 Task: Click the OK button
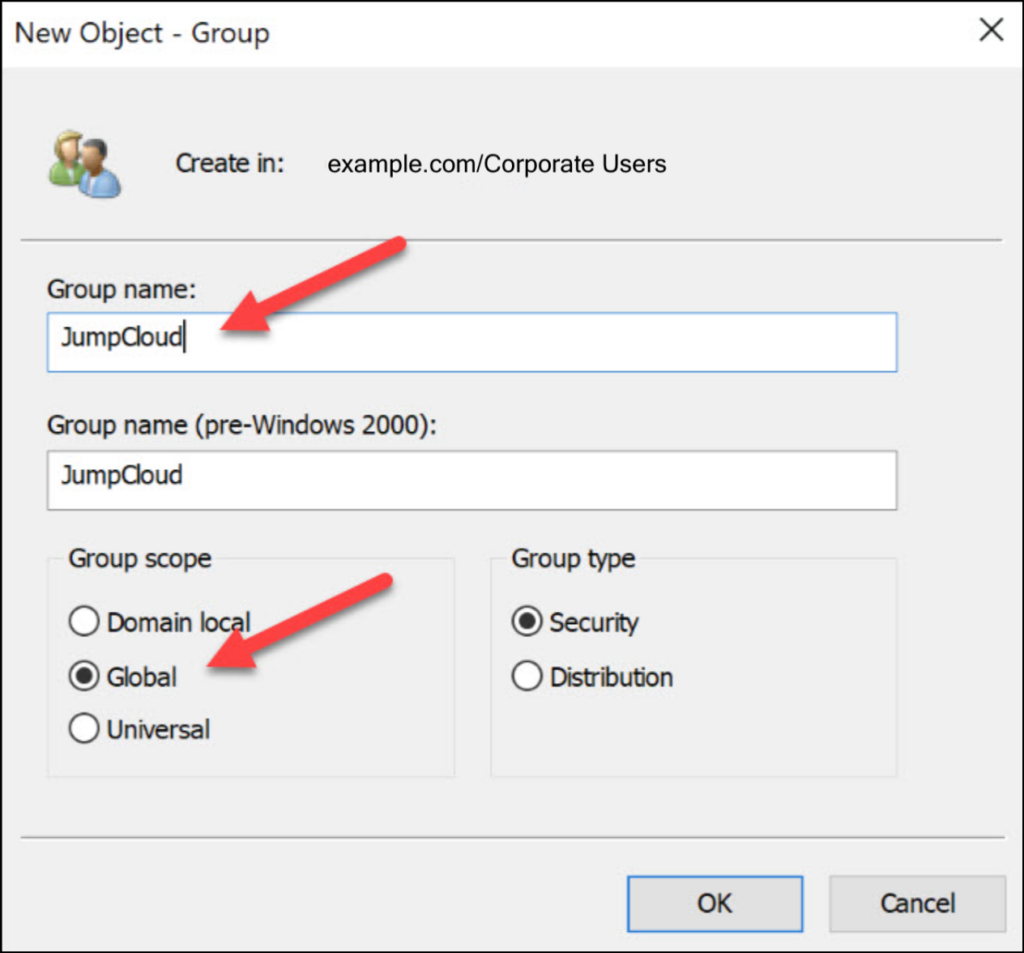coord(714,902)
